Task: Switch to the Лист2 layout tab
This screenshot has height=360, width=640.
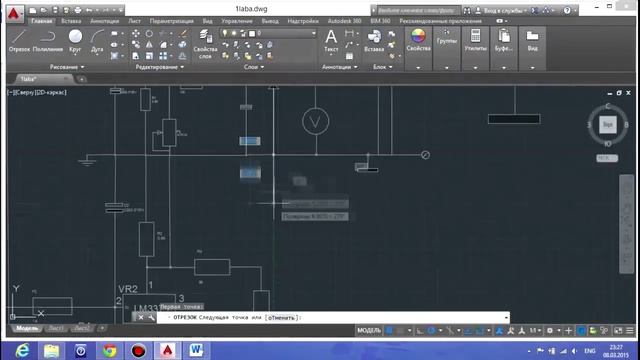Action: click(82, 328)
